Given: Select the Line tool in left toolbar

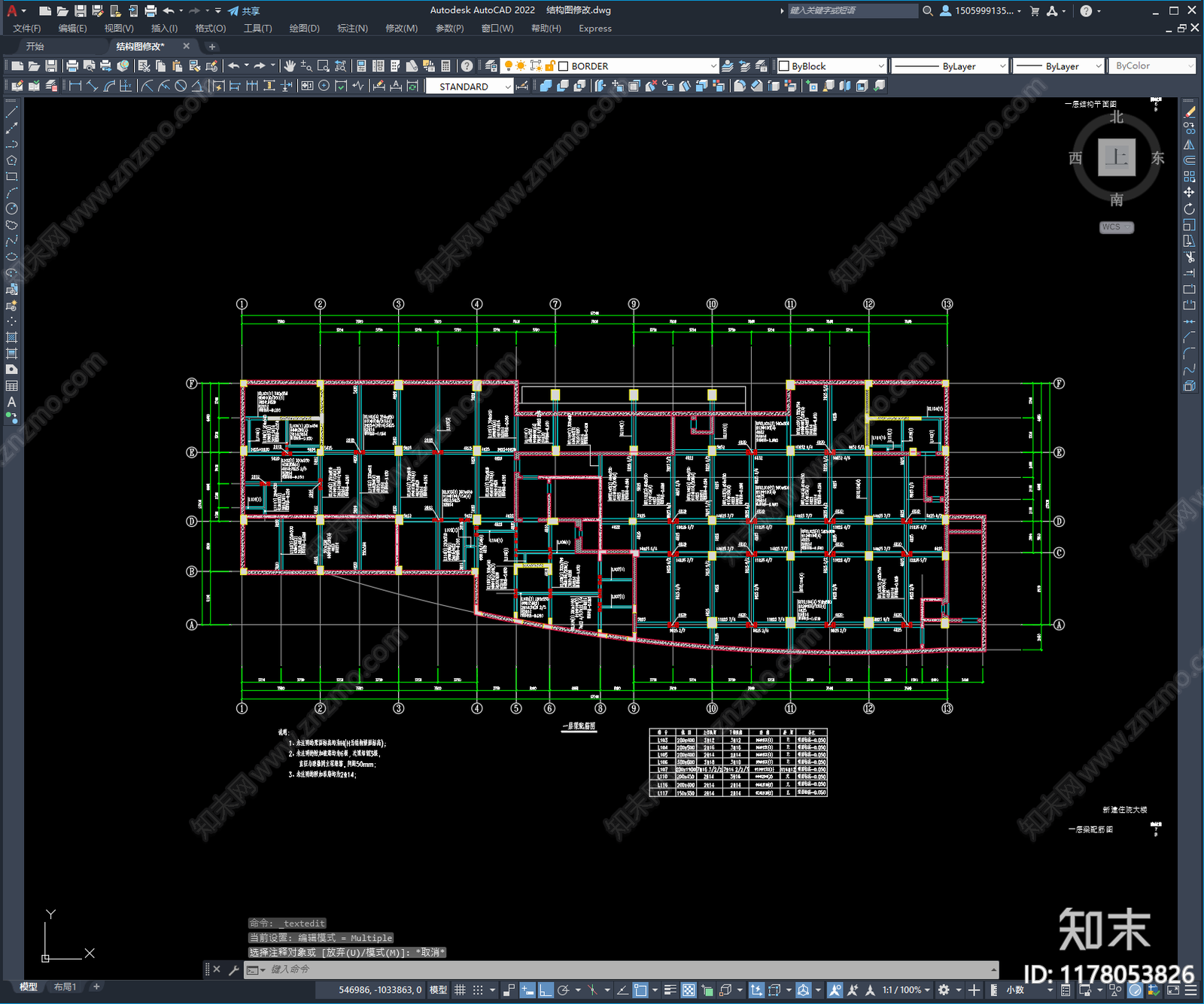Looking at the screenshot, I should pyautogui.click(x=12, y=111).
